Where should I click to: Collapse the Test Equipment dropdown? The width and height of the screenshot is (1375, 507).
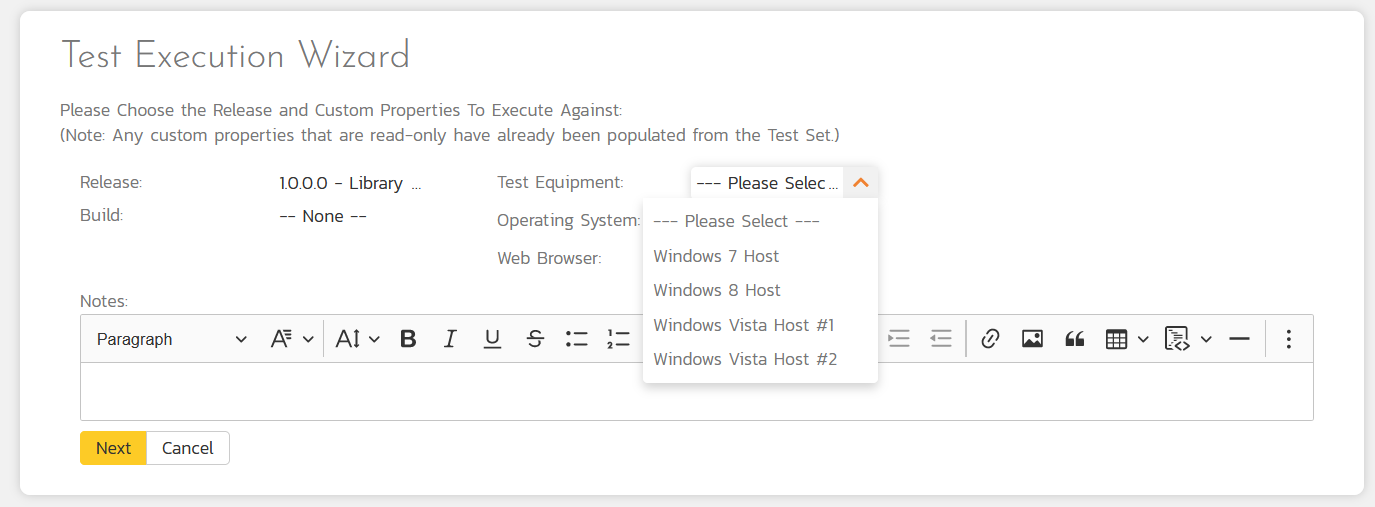[x=861, y=183]
